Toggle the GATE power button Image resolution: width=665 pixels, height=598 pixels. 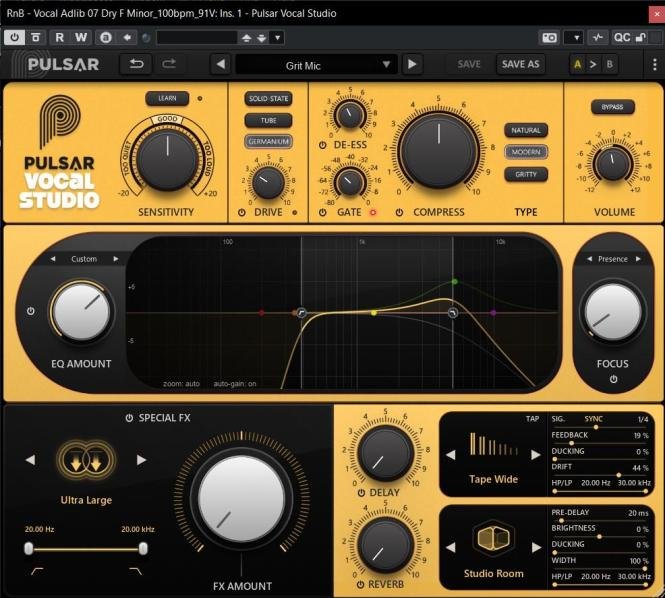coord(323,212)
